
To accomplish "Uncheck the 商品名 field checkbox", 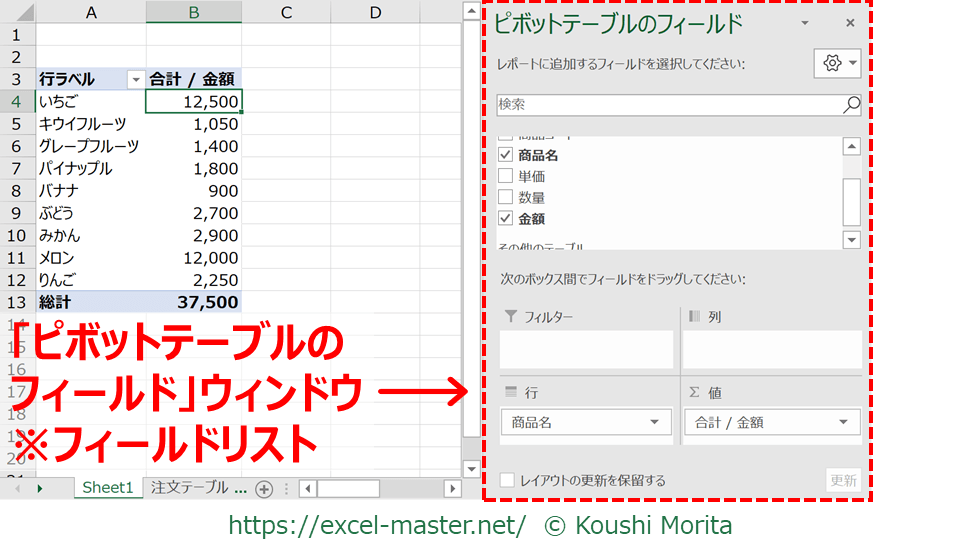I will pyautogui.click(x=506, y=155).
